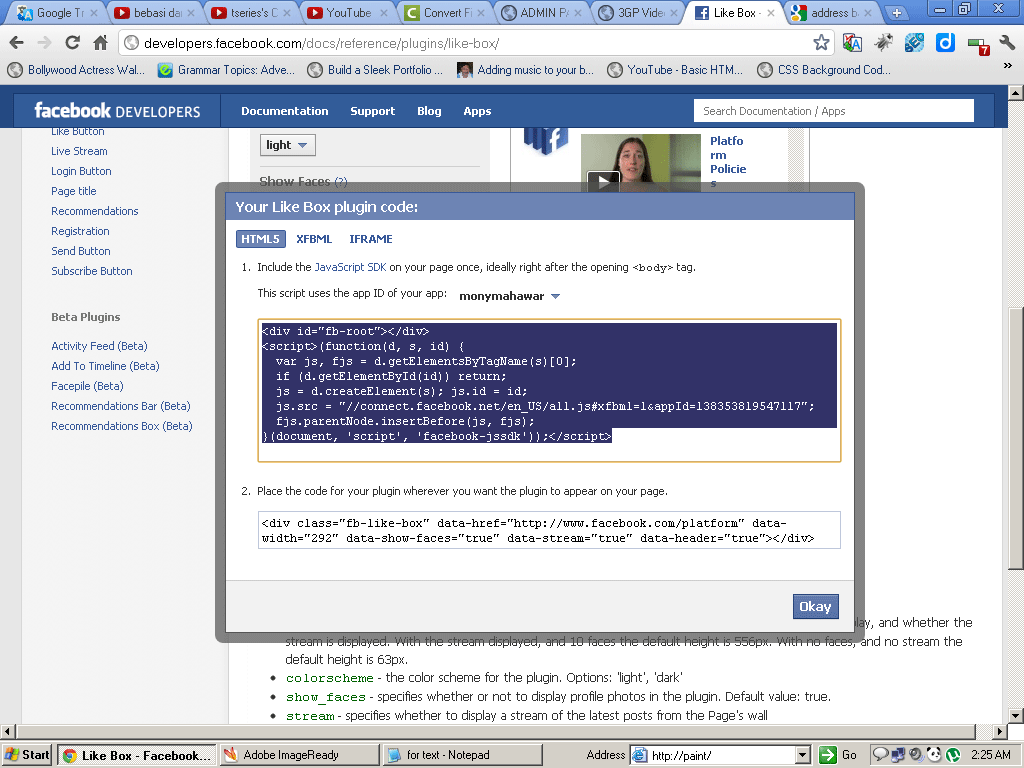Screen dimensions: 1024x768
Task: Open Subscribe Button sidebar link
Action: coord(91,271)
